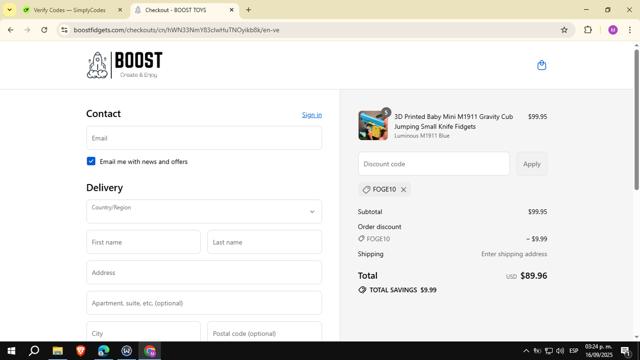Open Chrome's three-dot menu
This screenshot has height=360, width=640.
[630, 30]
